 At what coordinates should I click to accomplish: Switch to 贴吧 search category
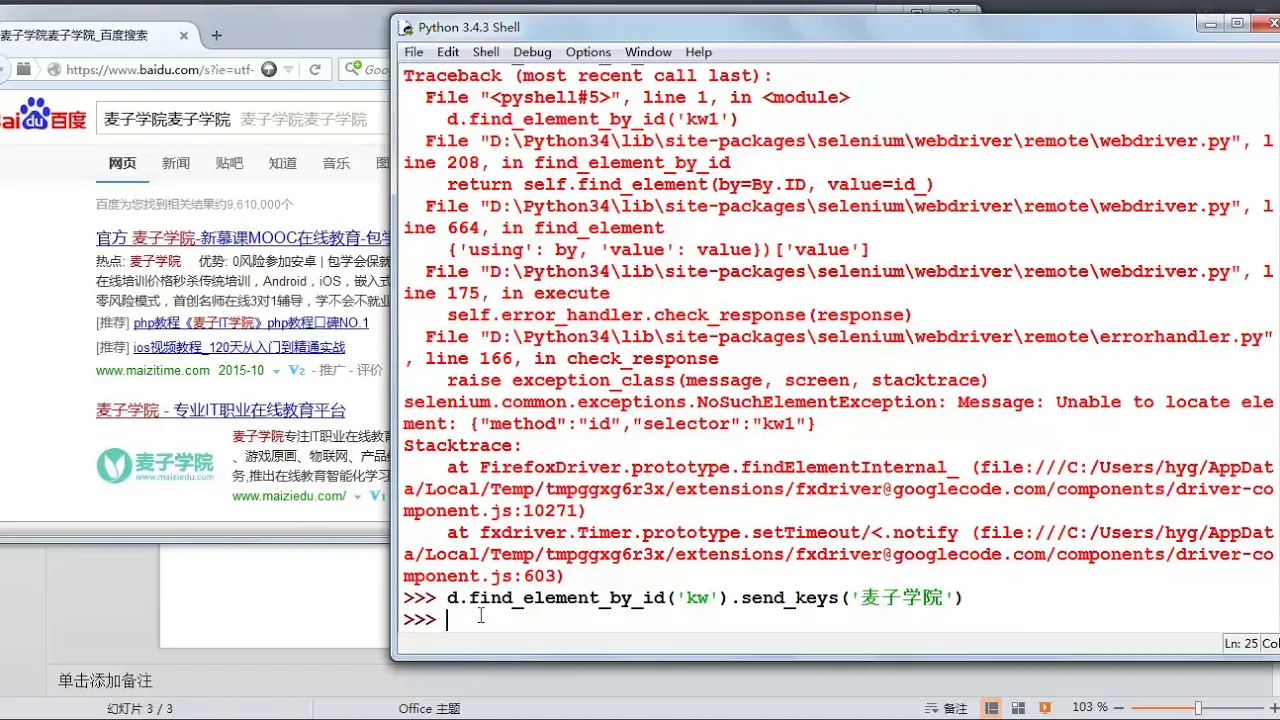tap(229, 163)
